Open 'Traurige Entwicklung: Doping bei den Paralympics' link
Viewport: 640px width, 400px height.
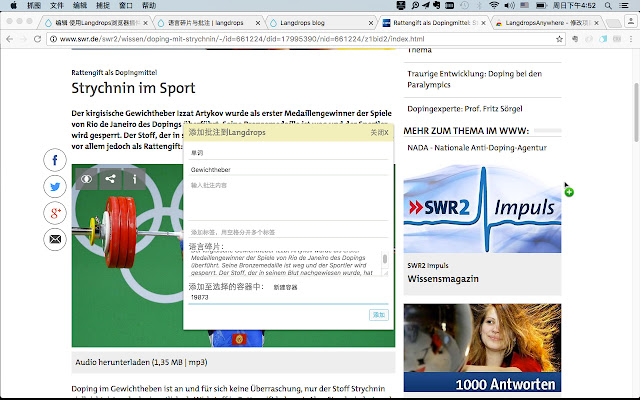pyautogui.click(x=474, y=79)
